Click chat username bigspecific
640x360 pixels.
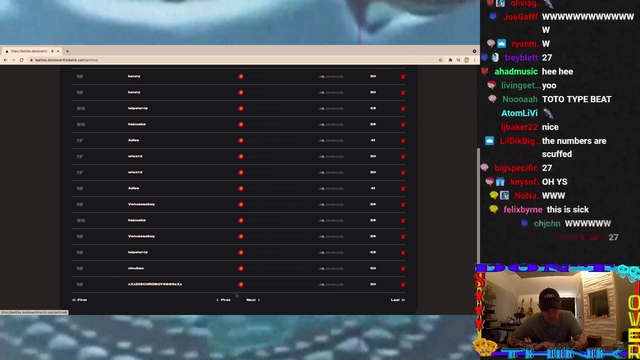tap(516, 168)
